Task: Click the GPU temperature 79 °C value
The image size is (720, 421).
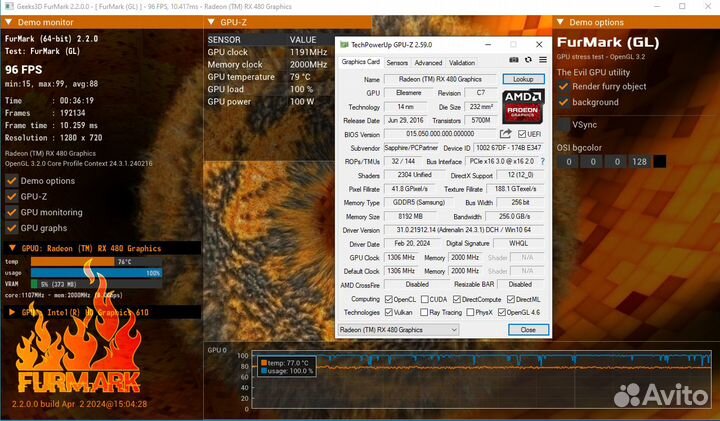Action: 300,77
